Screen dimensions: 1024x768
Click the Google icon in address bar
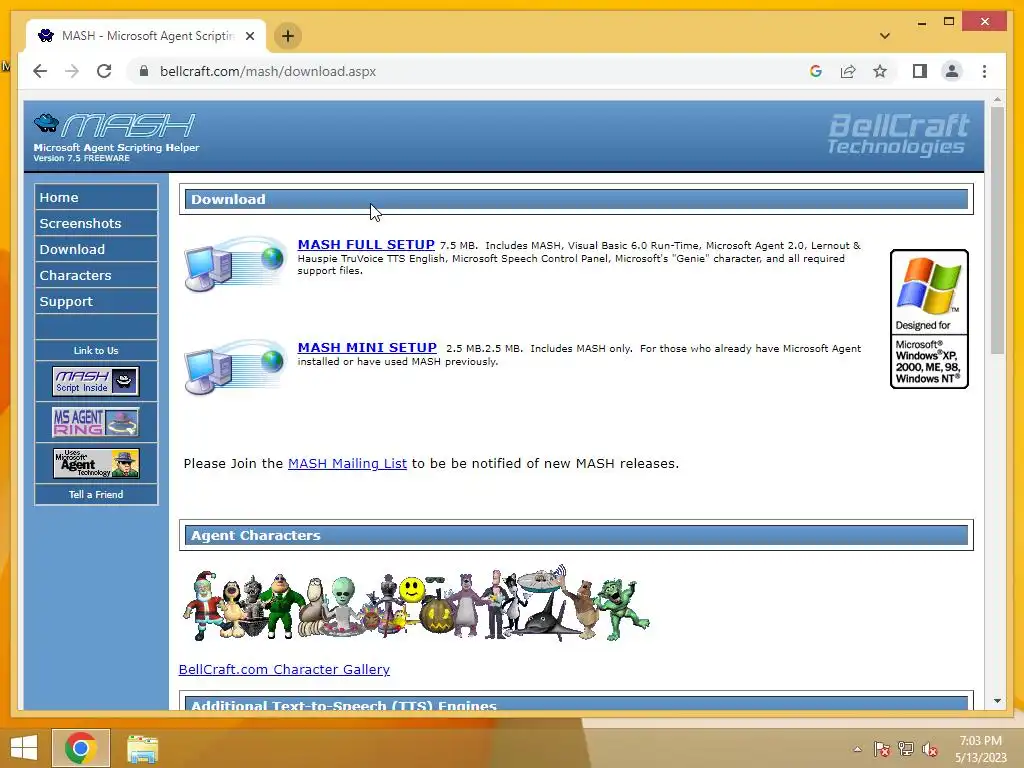click(x=816, y=71)
